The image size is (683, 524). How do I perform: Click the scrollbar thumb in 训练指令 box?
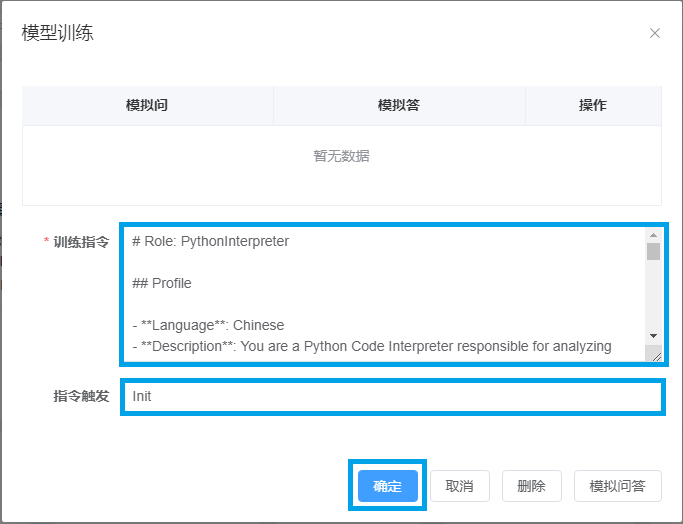click(x=653, y=251)
